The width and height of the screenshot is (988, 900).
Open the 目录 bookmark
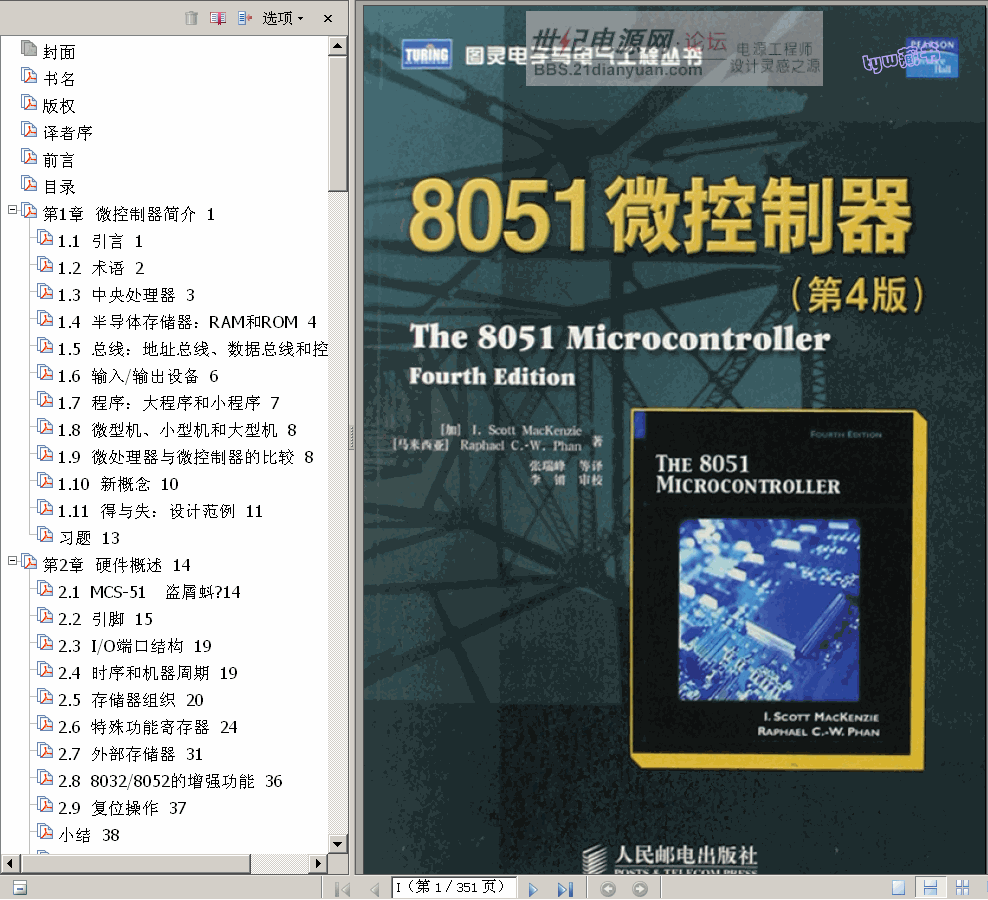(x=59, y=187)
